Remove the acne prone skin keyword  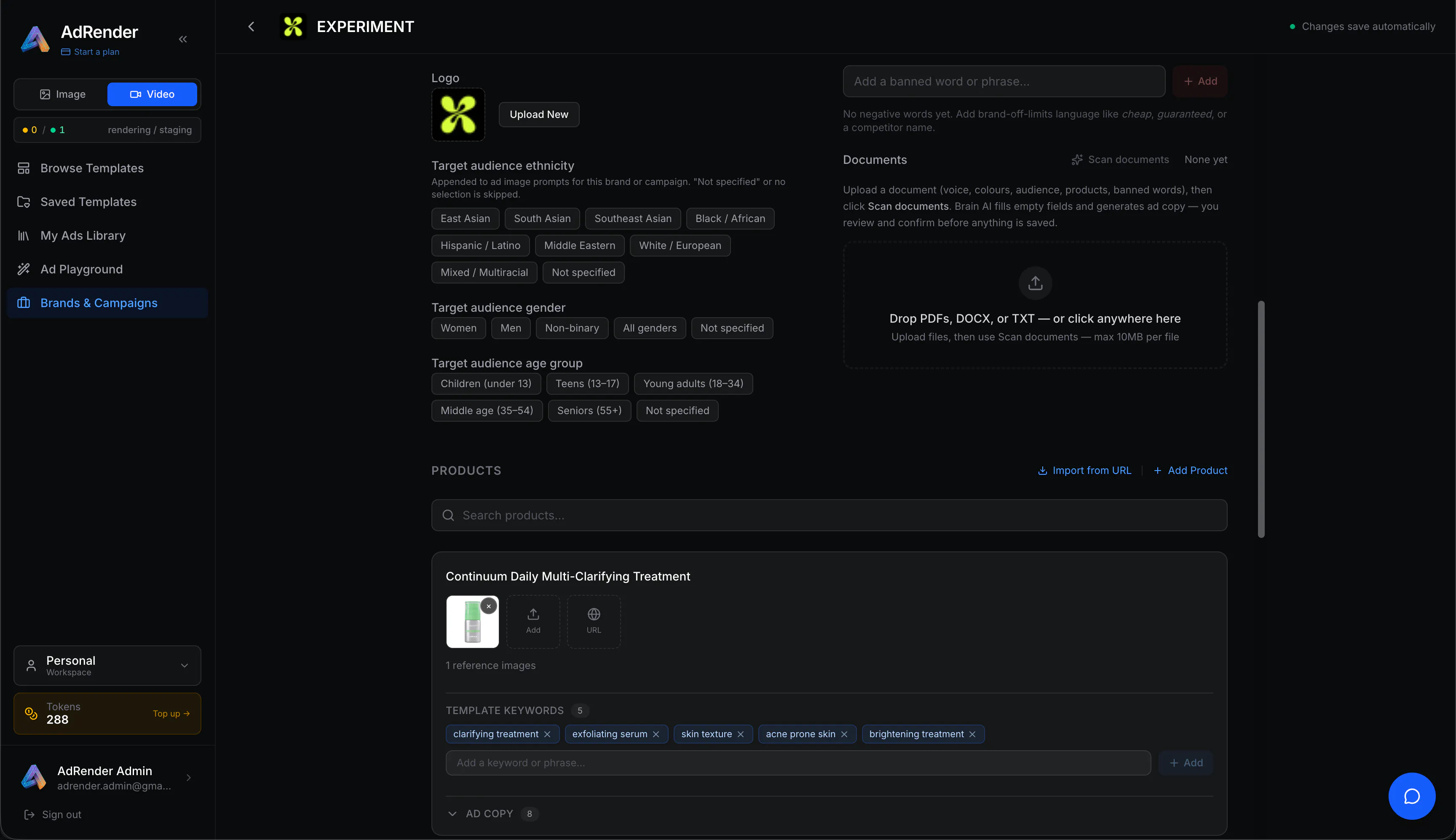(844, 734)
